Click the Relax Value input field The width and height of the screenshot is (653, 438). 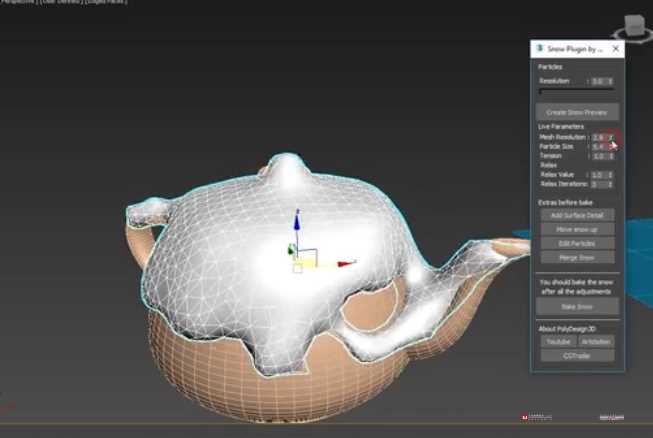point(598,175)
